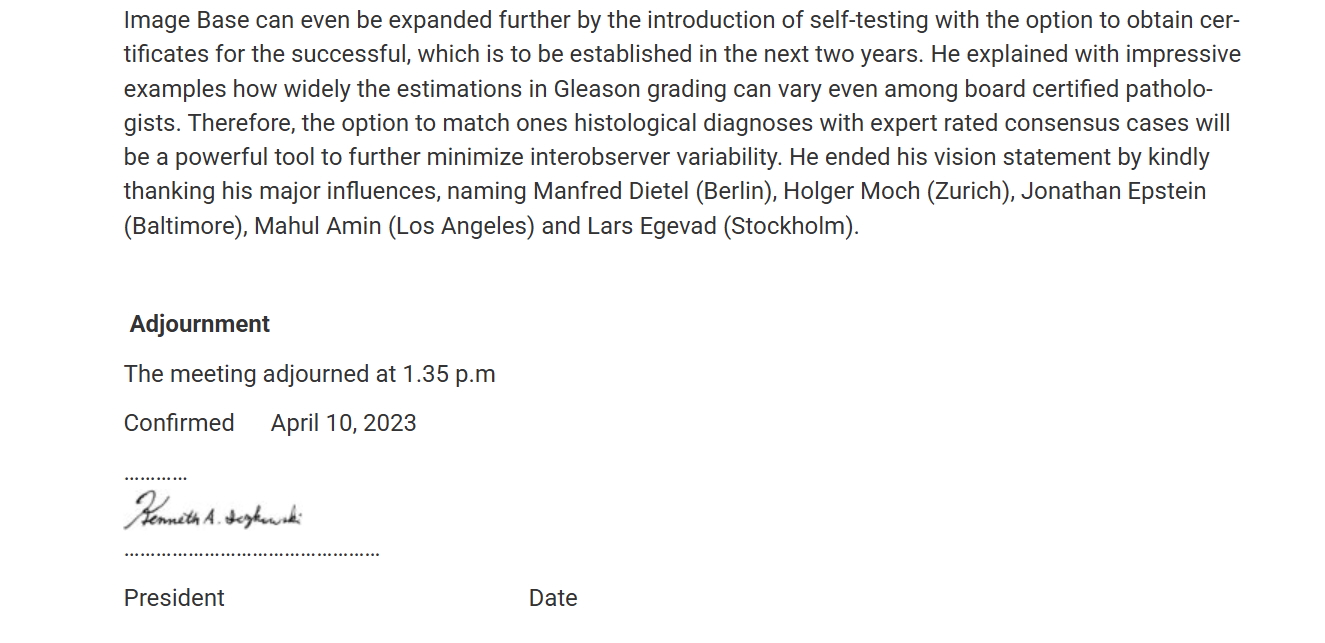Click the word (Stockholm) ending the paragraph
The width and height of the screenshot is (1325, 643).
coord(790,226)
